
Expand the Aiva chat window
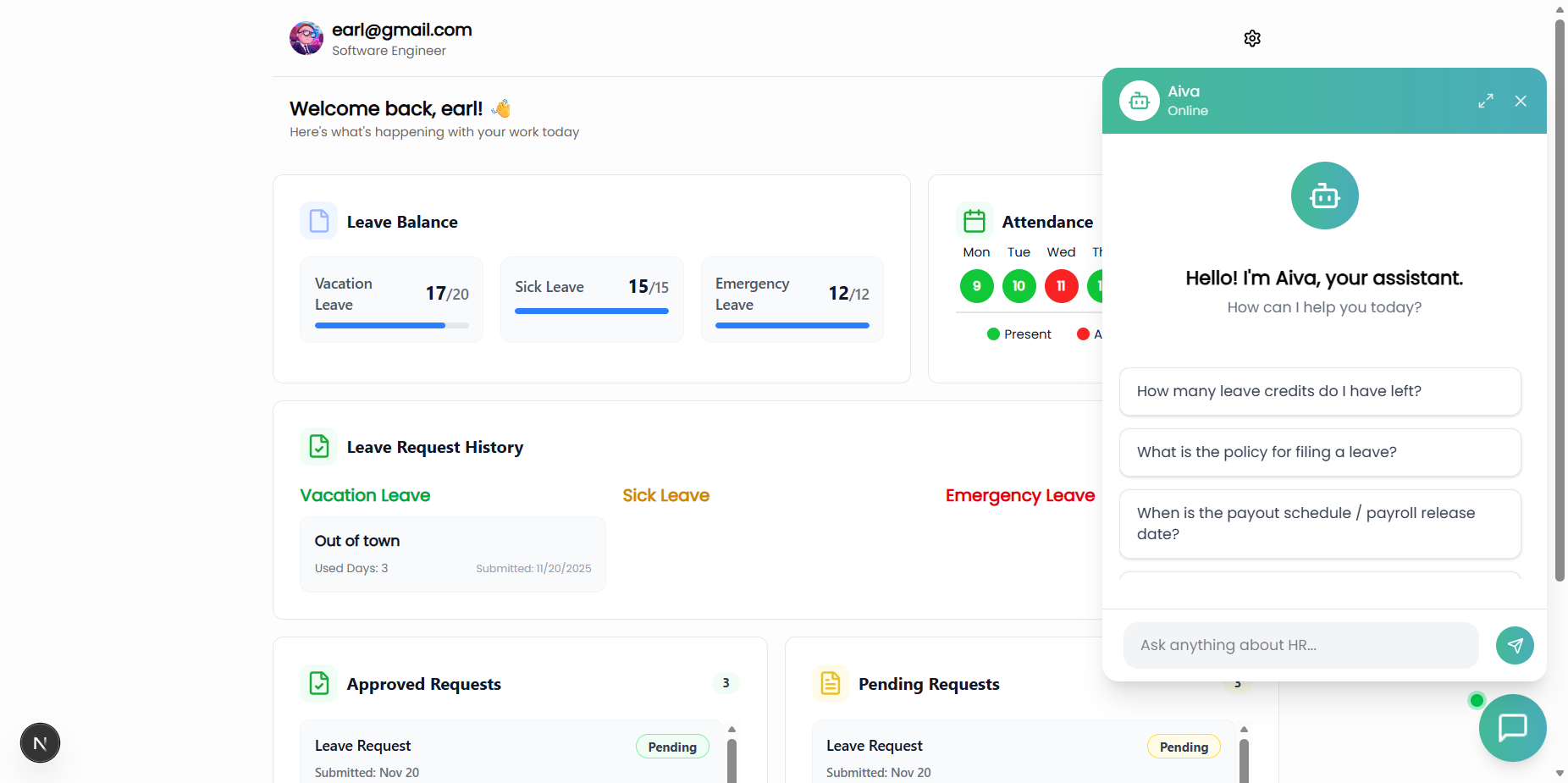[x=1485, y=101]
